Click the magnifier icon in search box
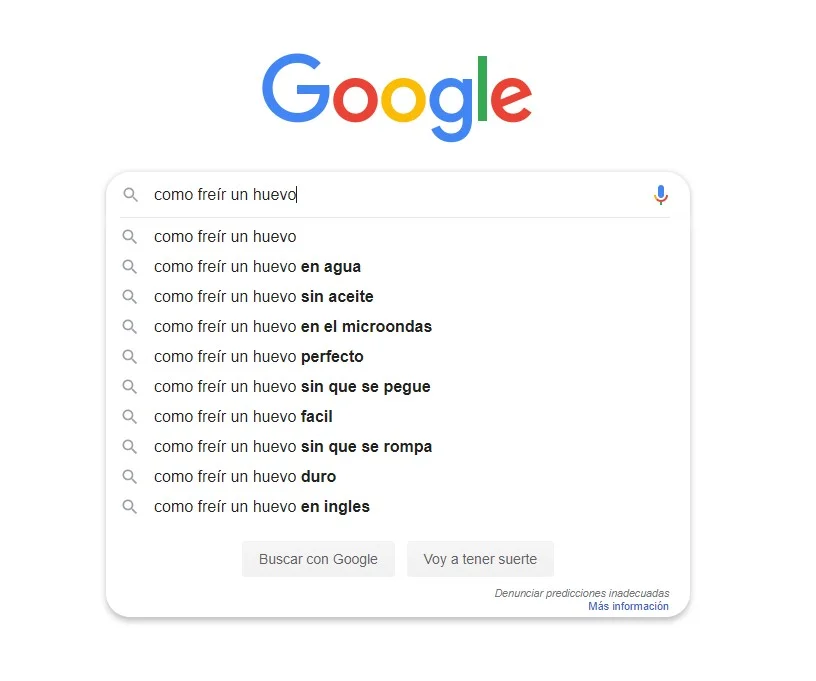816x681 pixels. (130, 195)
